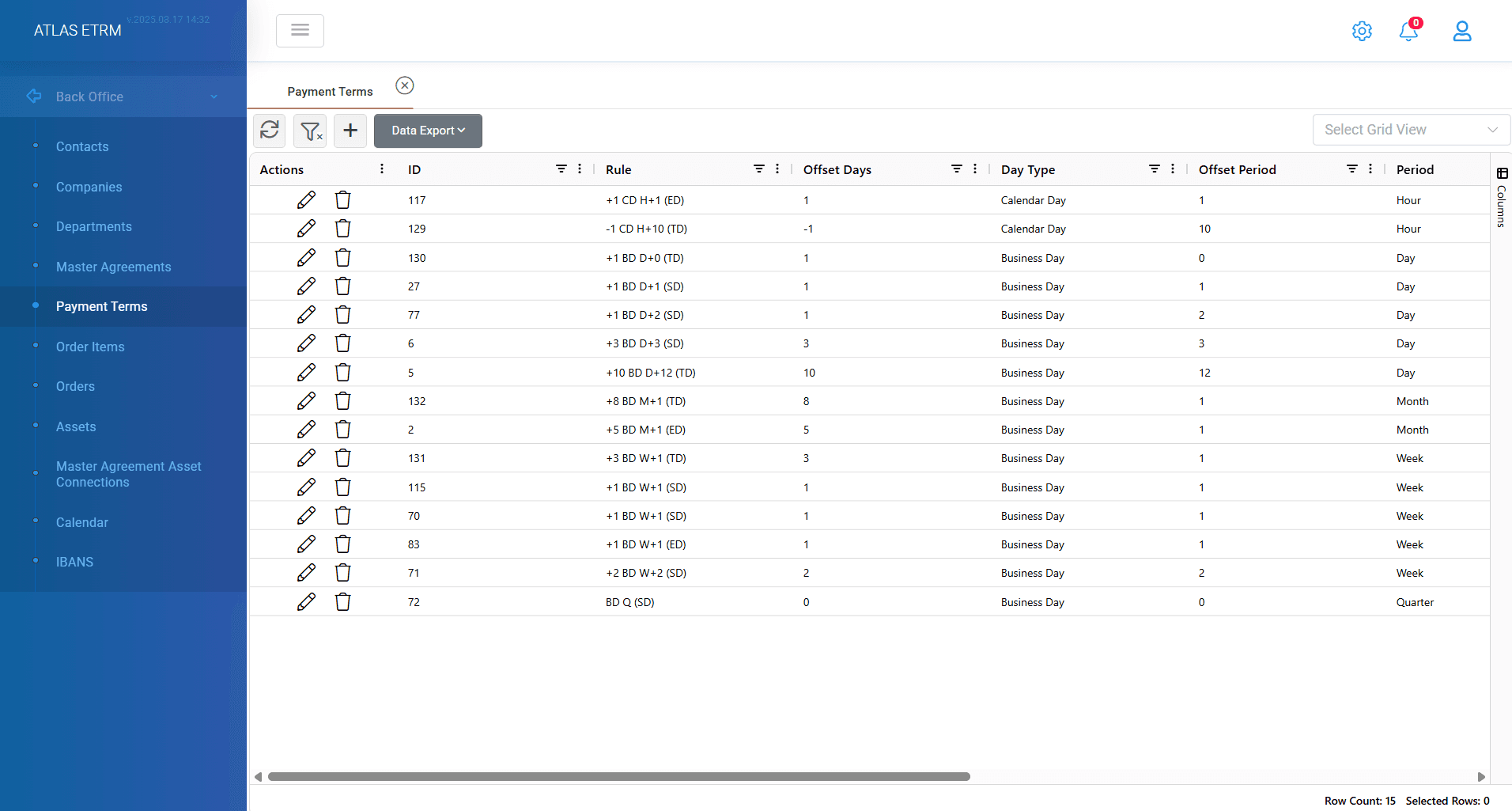Edit payment term ID 130
The height and width of the screenshot is (811, 1512).
(x=306, y=258)
